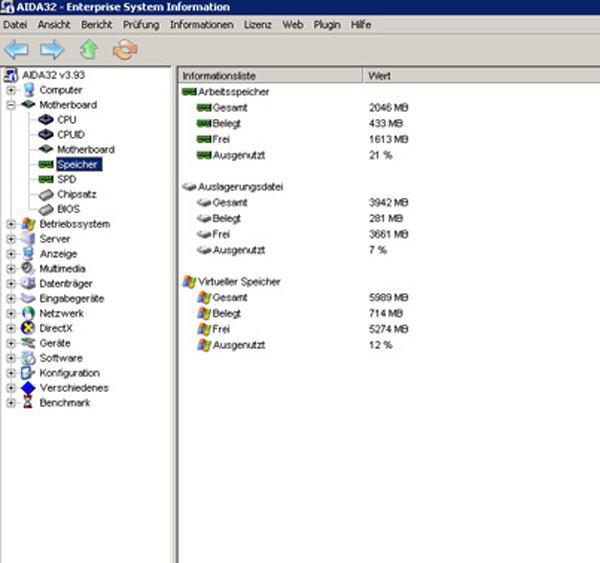Click the Benchmark hourglass icon

click(28, 403)
